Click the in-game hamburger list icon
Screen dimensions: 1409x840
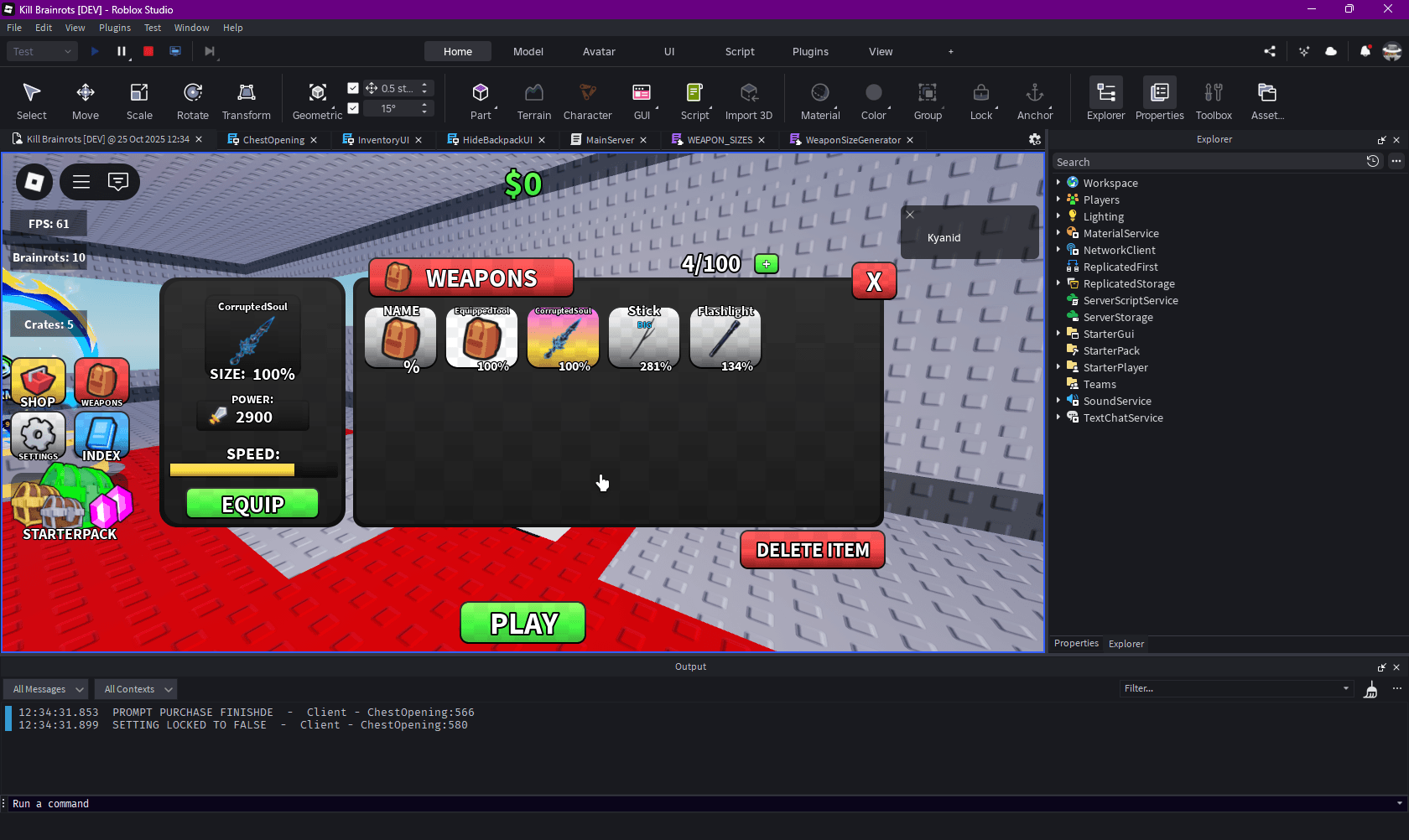81,181
